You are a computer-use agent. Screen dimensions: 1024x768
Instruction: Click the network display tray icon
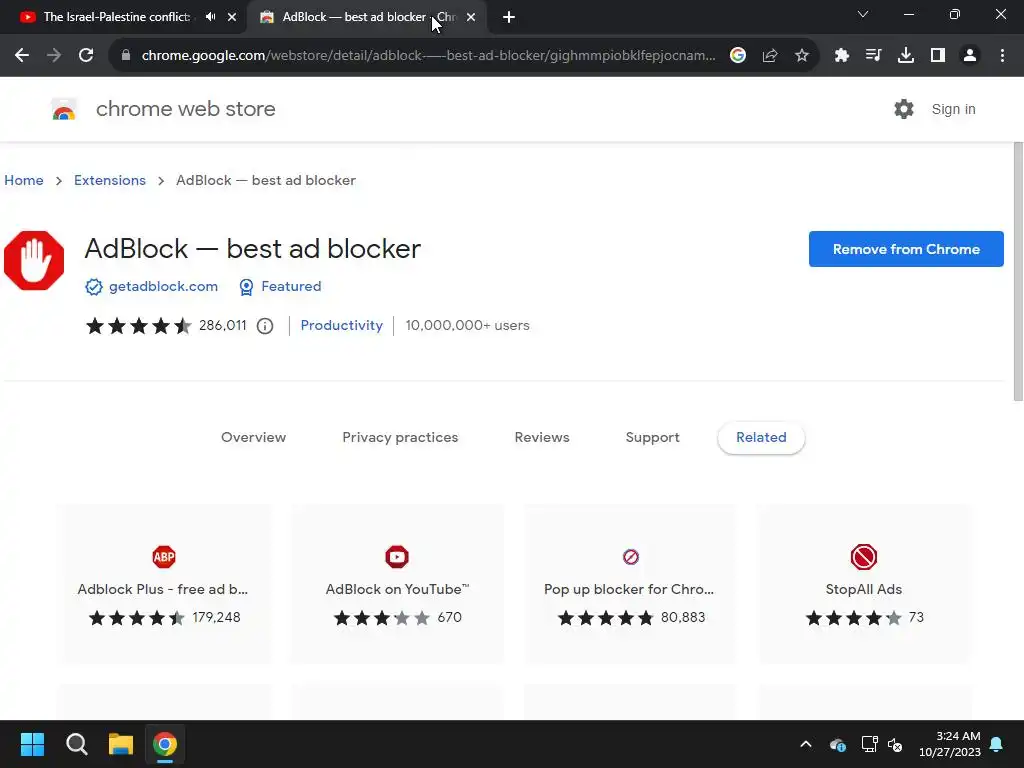click(x=869, y=744)
